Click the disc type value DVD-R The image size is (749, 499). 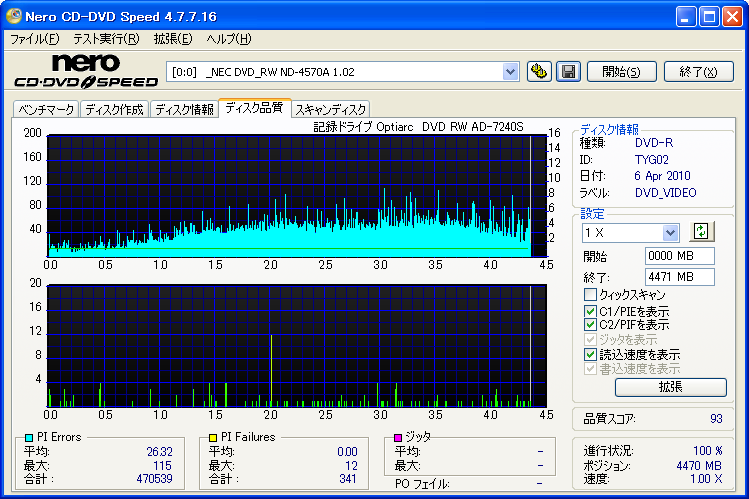654,143
